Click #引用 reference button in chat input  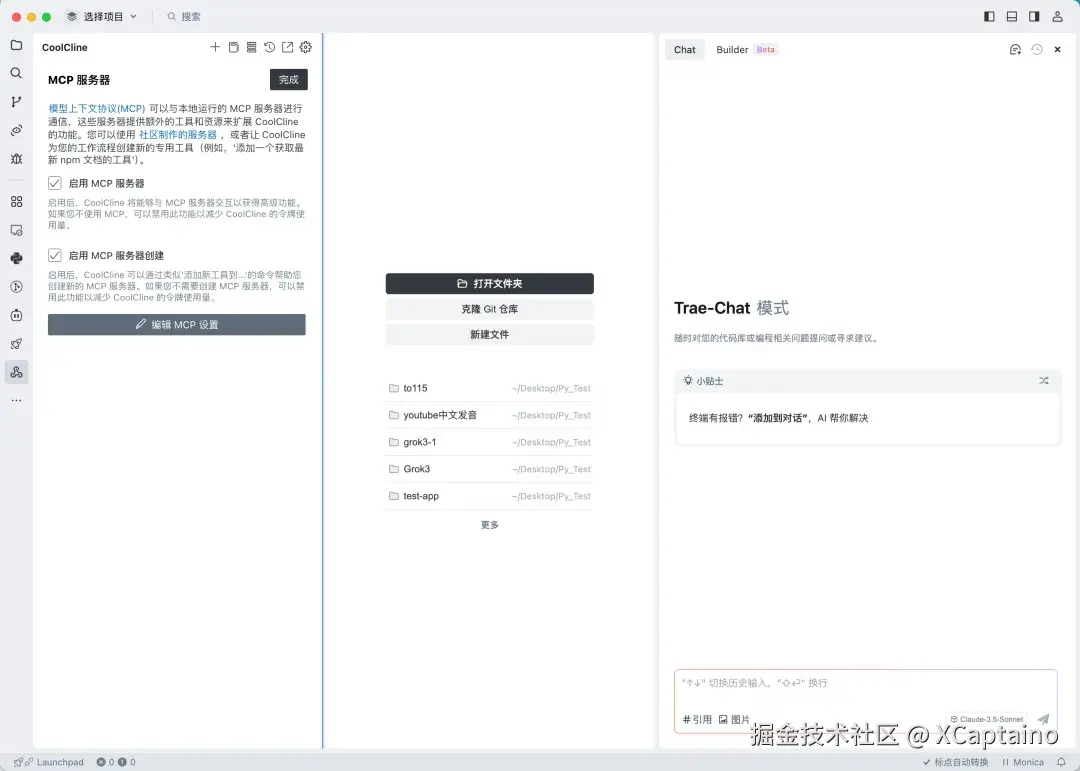coord(697,719)
